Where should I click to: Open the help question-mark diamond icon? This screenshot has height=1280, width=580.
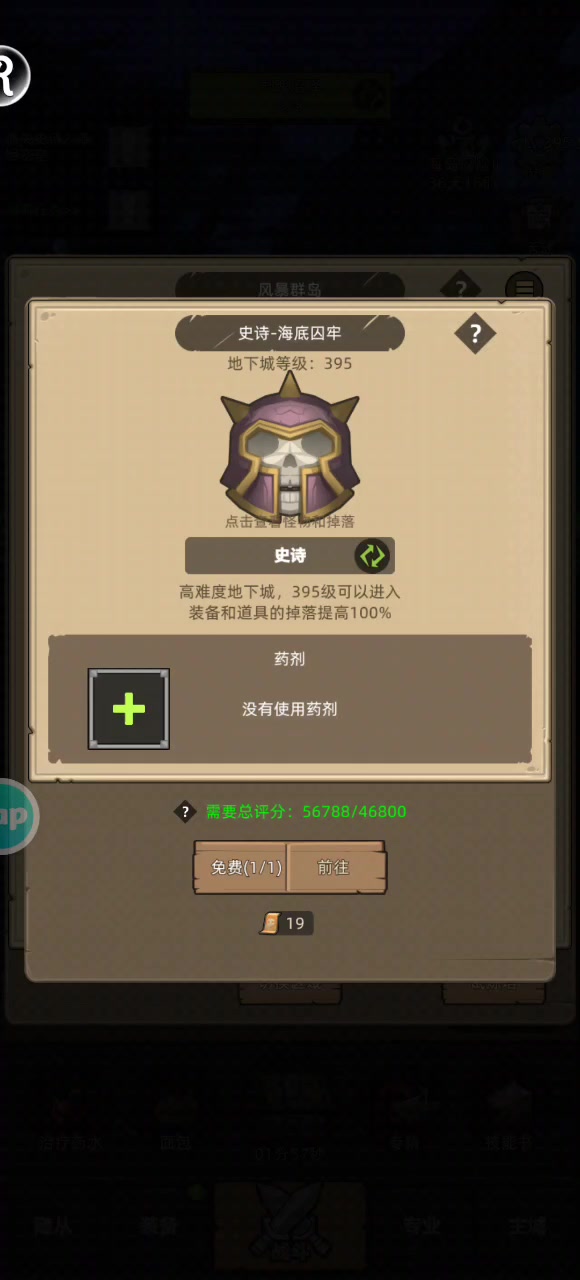tap(475, 333)
